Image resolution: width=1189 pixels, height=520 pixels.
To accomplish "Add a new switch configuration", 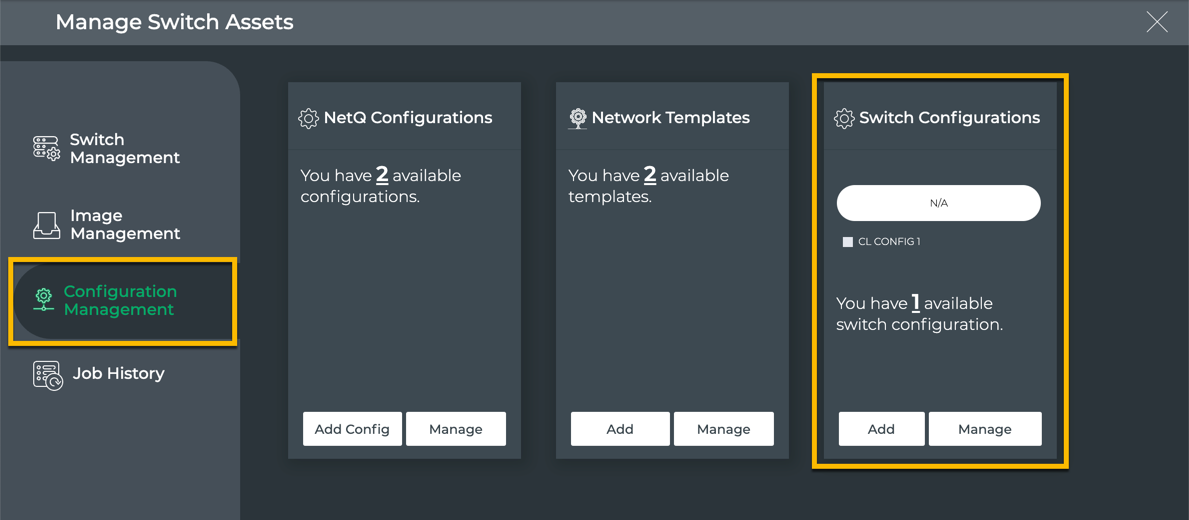I will tap(881, 429).
